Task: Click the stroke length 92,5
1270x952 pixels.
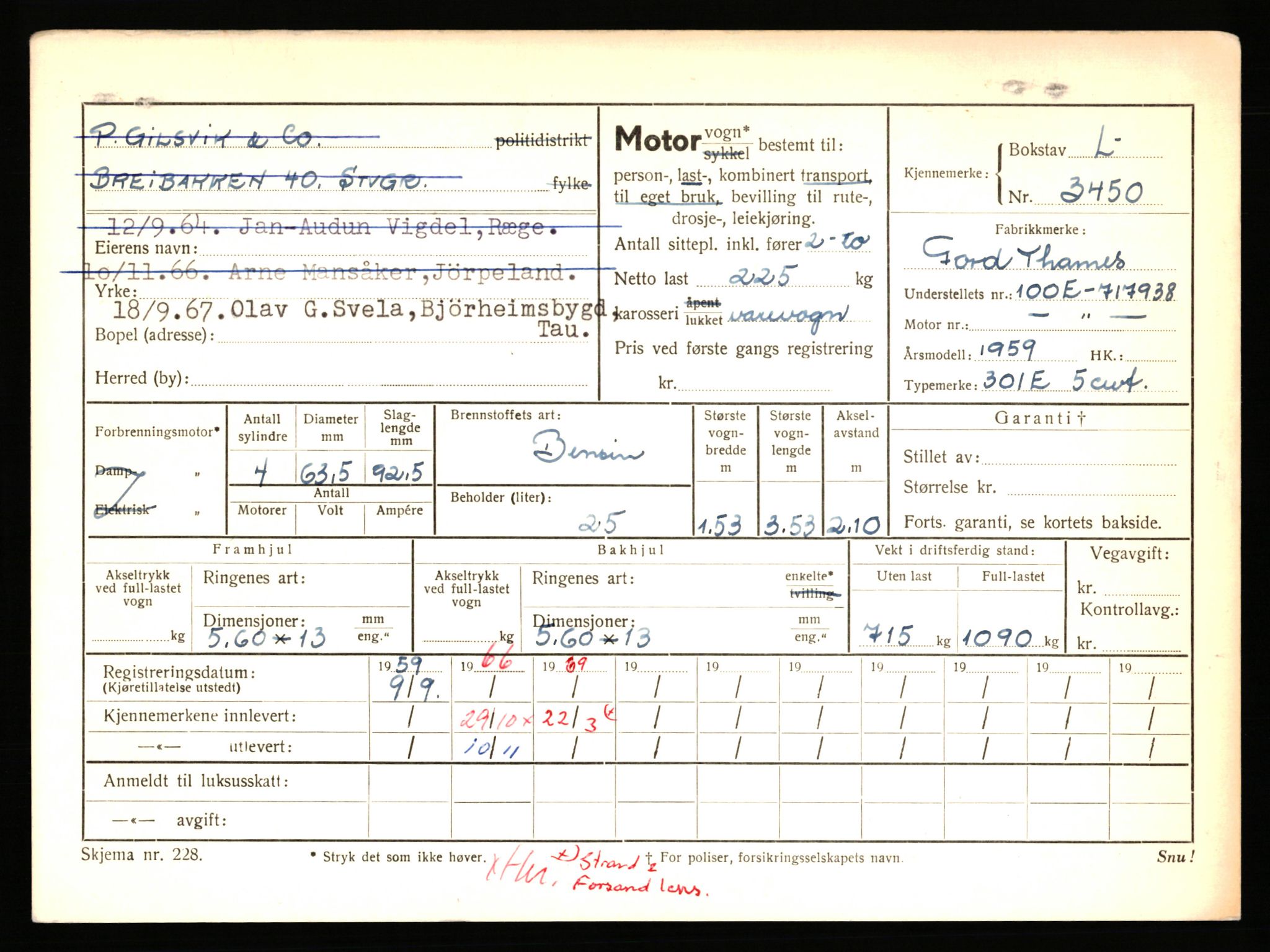Action: point(397,473)
